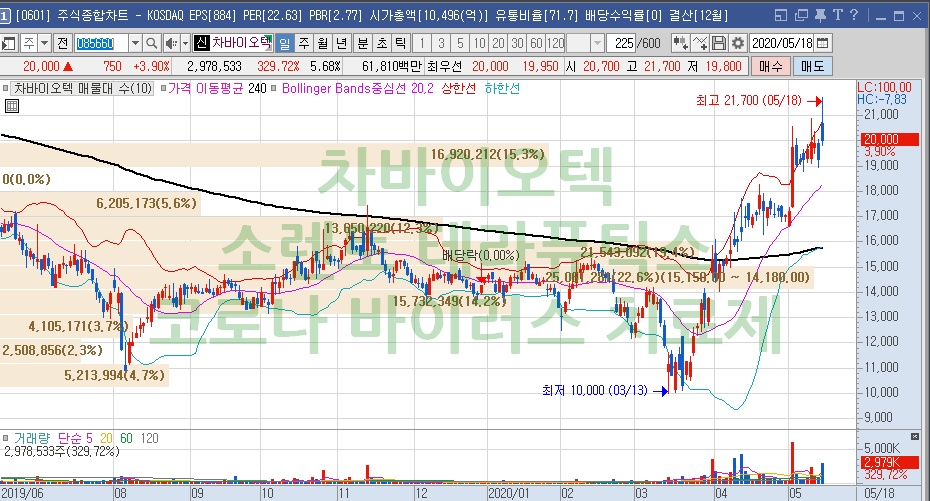
Task: Click the 하한선 lower band label
Action: point(502,88)
